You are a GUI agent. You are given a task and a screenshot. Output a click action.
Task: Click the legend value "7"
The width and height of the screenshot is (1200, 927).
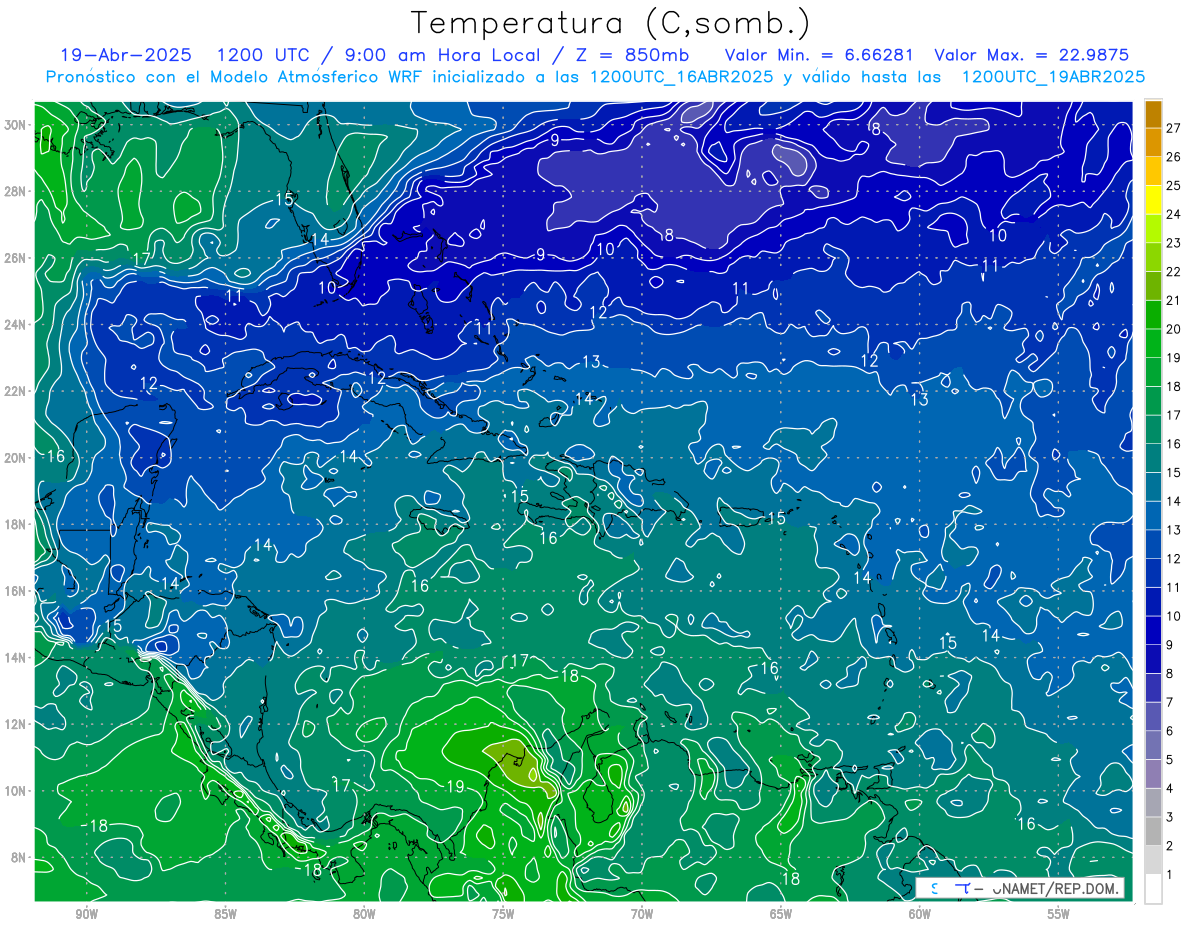(x=1169, y=702)
